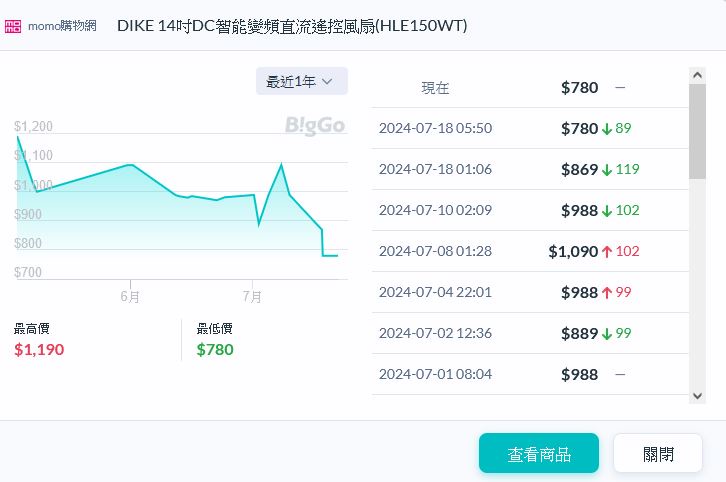Select the 2024-07-01 08:04 price row
The width and height of the screenshot is (726, 482).
point(529,374)
